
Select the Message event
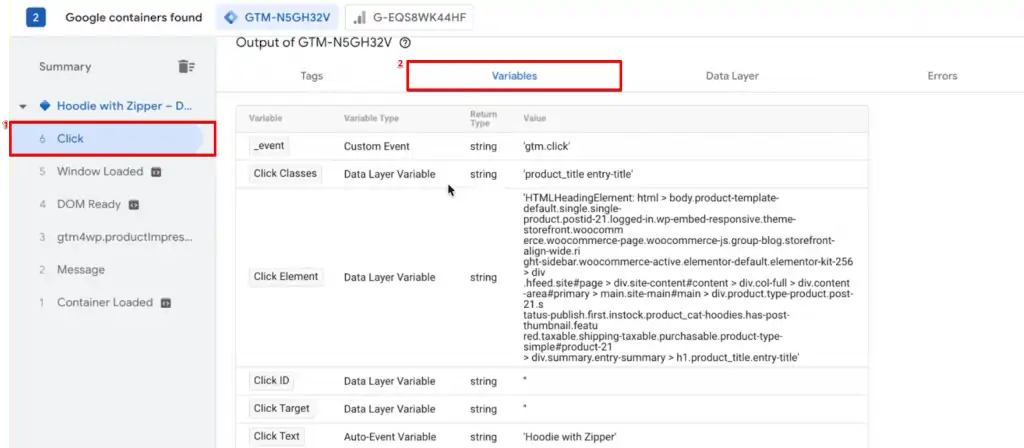tap(80, 270)
